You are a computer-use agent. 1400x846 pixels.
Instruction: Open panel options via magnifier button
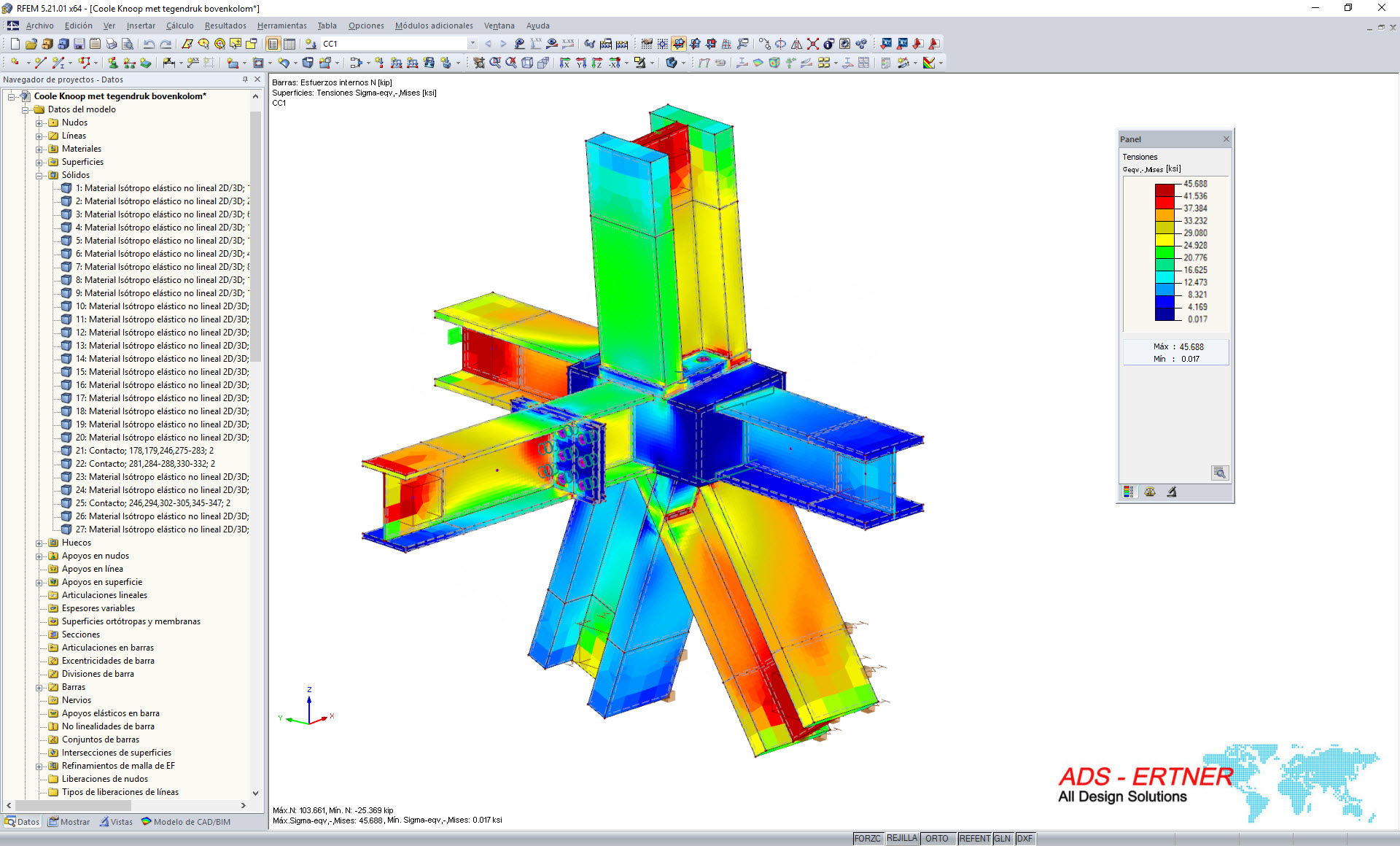coord(1220,473)
